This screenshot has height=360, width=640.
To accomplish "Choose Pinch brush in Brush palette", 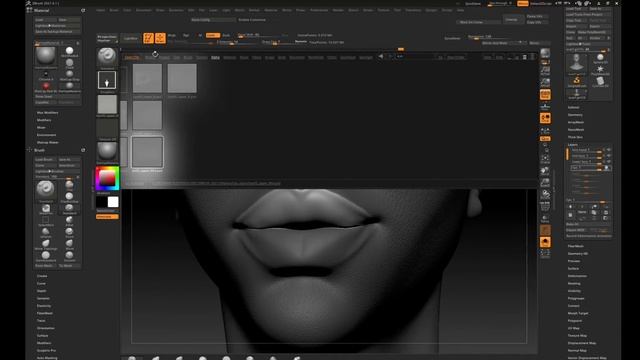I will pos(69,232).
